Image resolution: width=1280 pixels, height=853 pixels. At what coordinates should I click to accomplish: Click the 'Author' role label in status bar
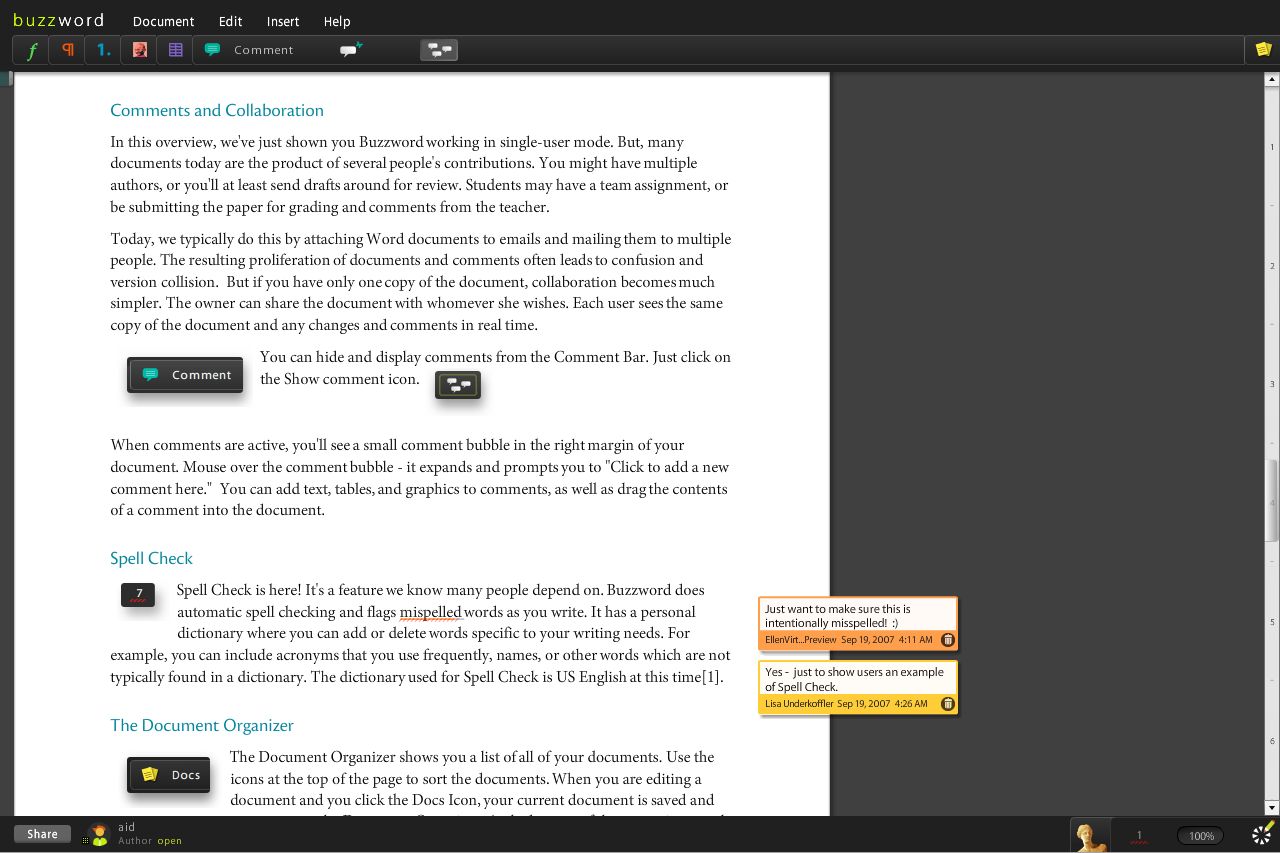(135, 841)
